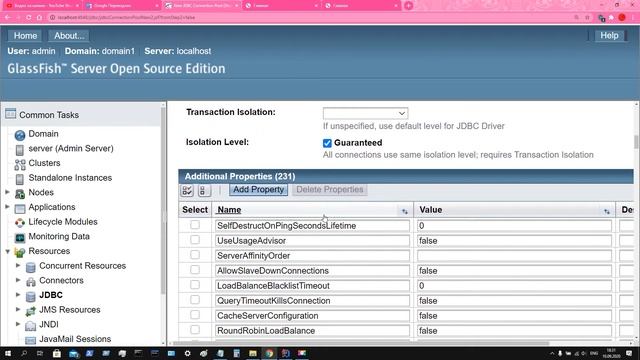Expand the Concurrent Resources node
The width and height of the screenshot is (640, 360).
[18, 265]
